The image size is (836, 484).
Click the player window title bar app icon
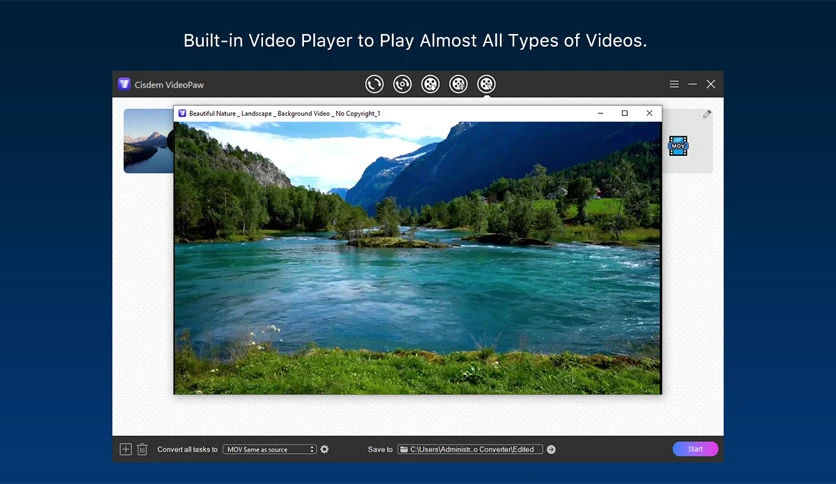(182, 114)
